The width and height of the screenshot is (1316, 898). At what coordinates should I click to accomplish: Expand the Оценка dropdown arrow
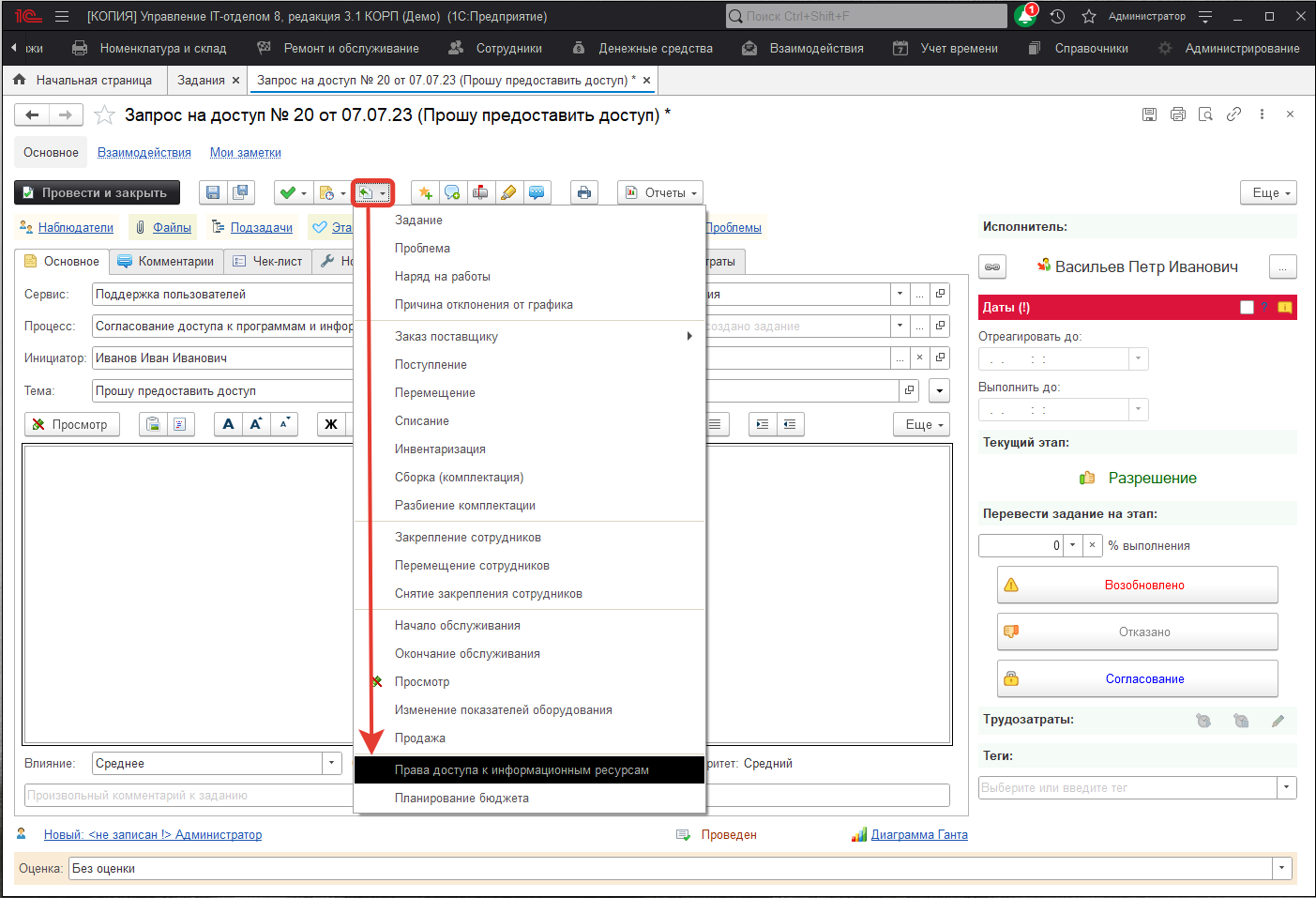click(x=1281, y=868)
